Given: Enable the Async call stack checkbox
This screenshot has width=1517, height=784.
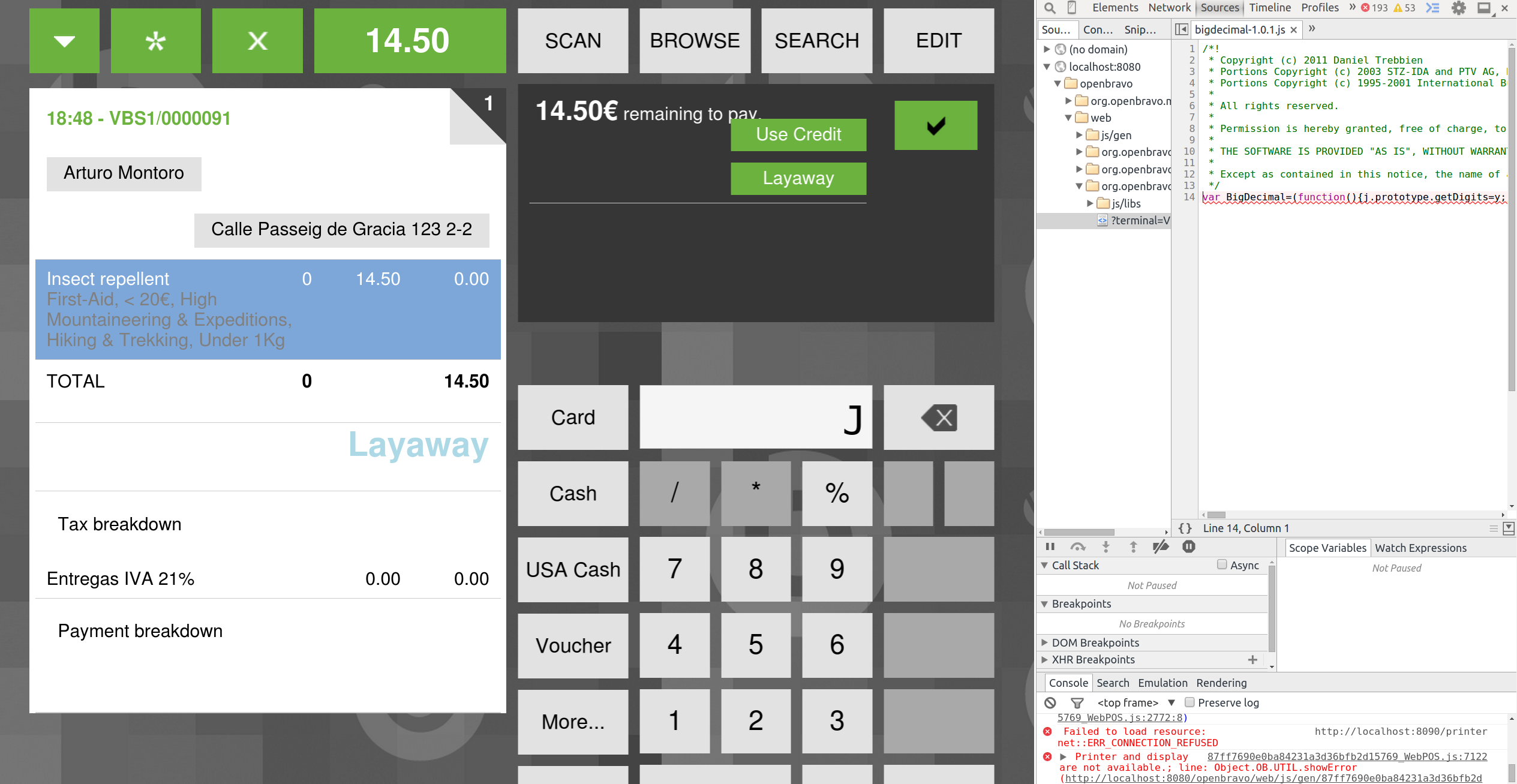Looking at the screenshot, I should point(1221,564).
